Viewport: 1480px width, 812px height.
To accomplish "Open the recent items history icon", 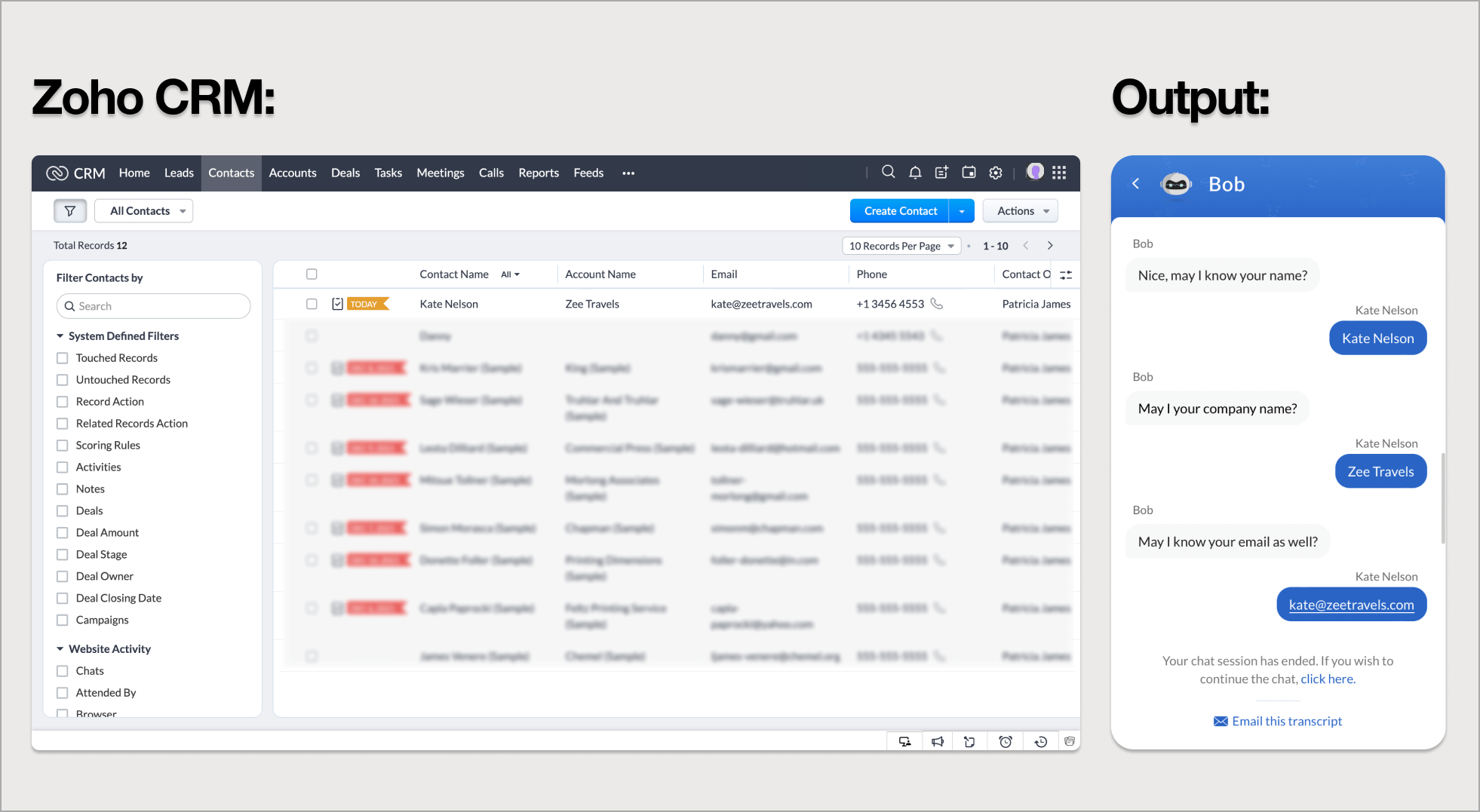I will (1041, 742).
